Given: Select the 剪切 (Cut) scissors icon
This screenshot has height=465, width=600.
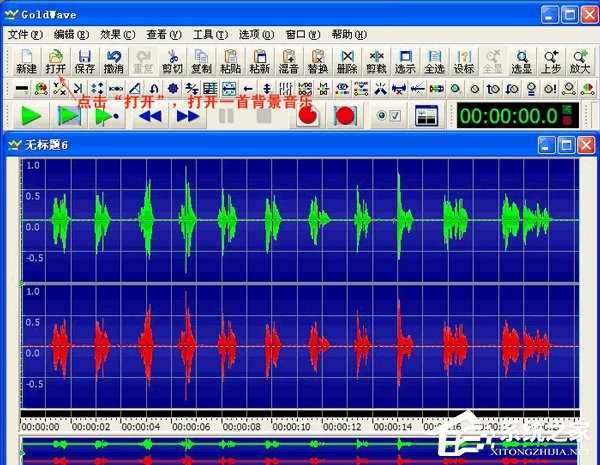Looking at the screenshot, I should [x=172, y=61].
